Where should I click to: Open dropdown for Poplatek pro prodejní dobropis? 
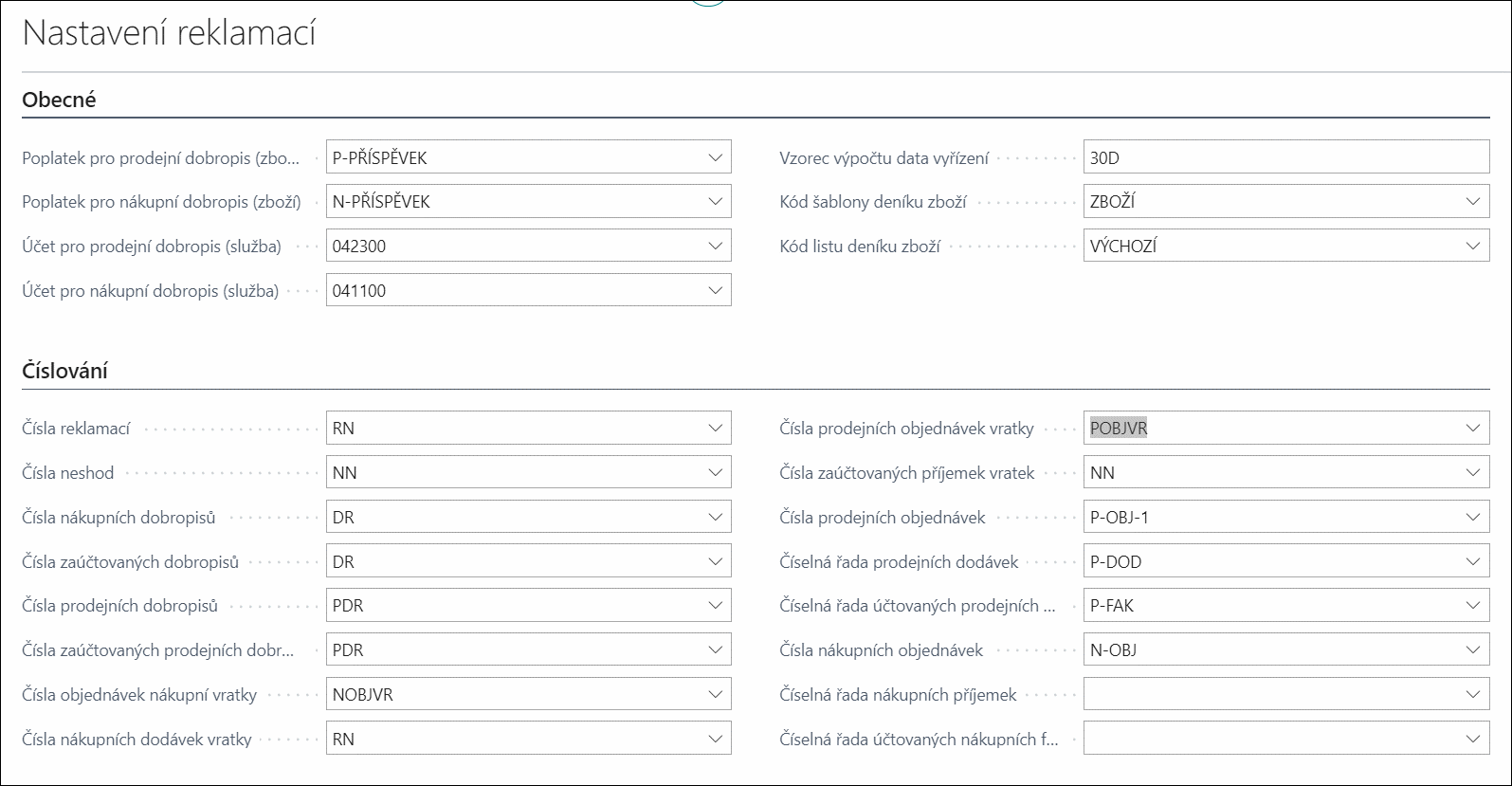pos(715,157)
